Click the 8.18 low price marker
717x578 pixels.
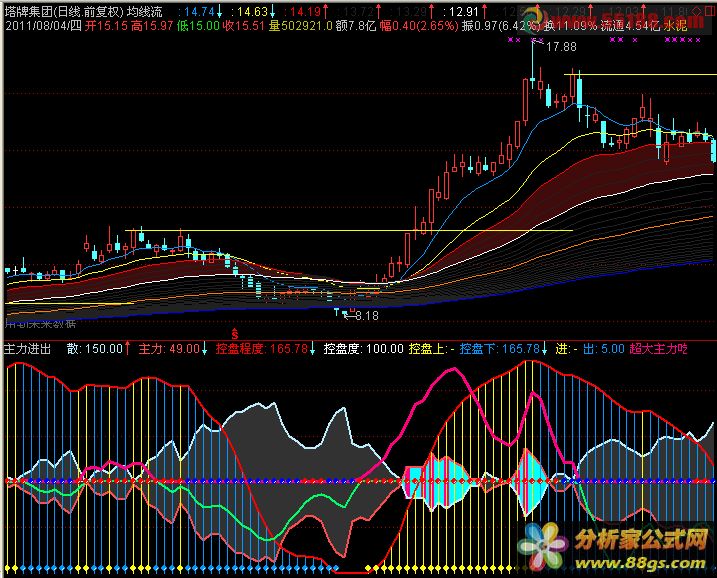coord(367,316)
